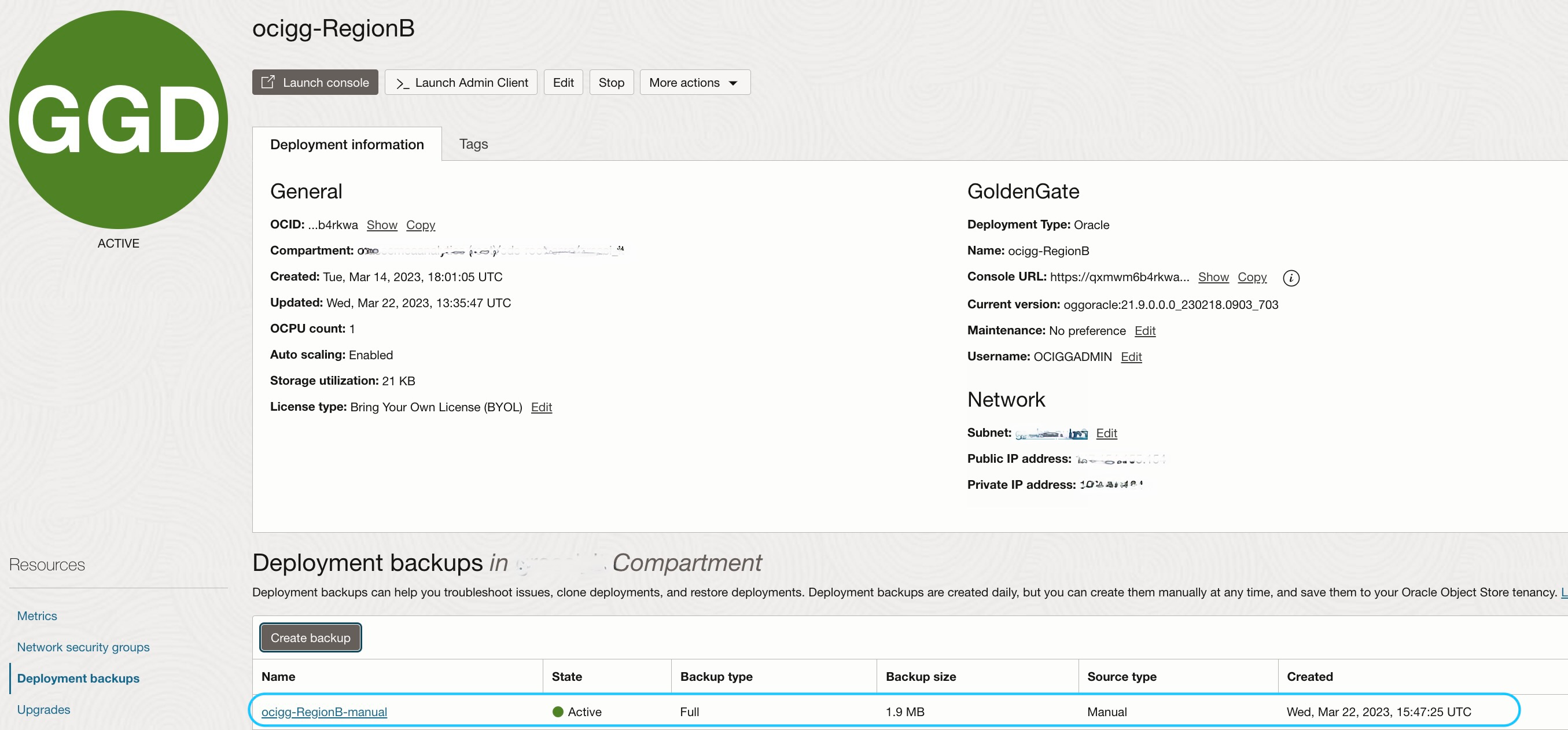Click the Edit deployment button
This screenshot has width=1568, height=730.
pyautogui.click(x=563, y=82)
